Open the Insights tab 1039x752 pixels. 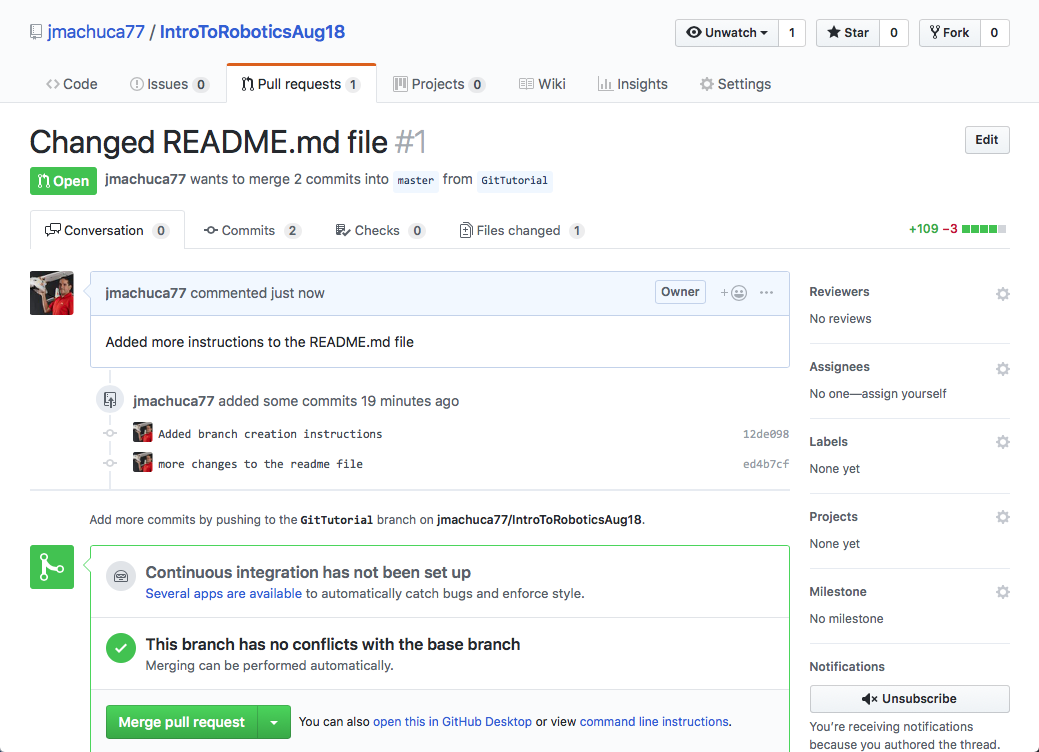(633, 84)
